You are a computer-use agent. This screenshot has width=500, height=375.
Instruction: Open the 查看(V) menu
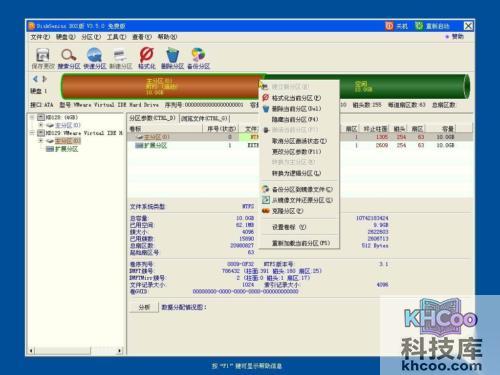coord(142,37)
